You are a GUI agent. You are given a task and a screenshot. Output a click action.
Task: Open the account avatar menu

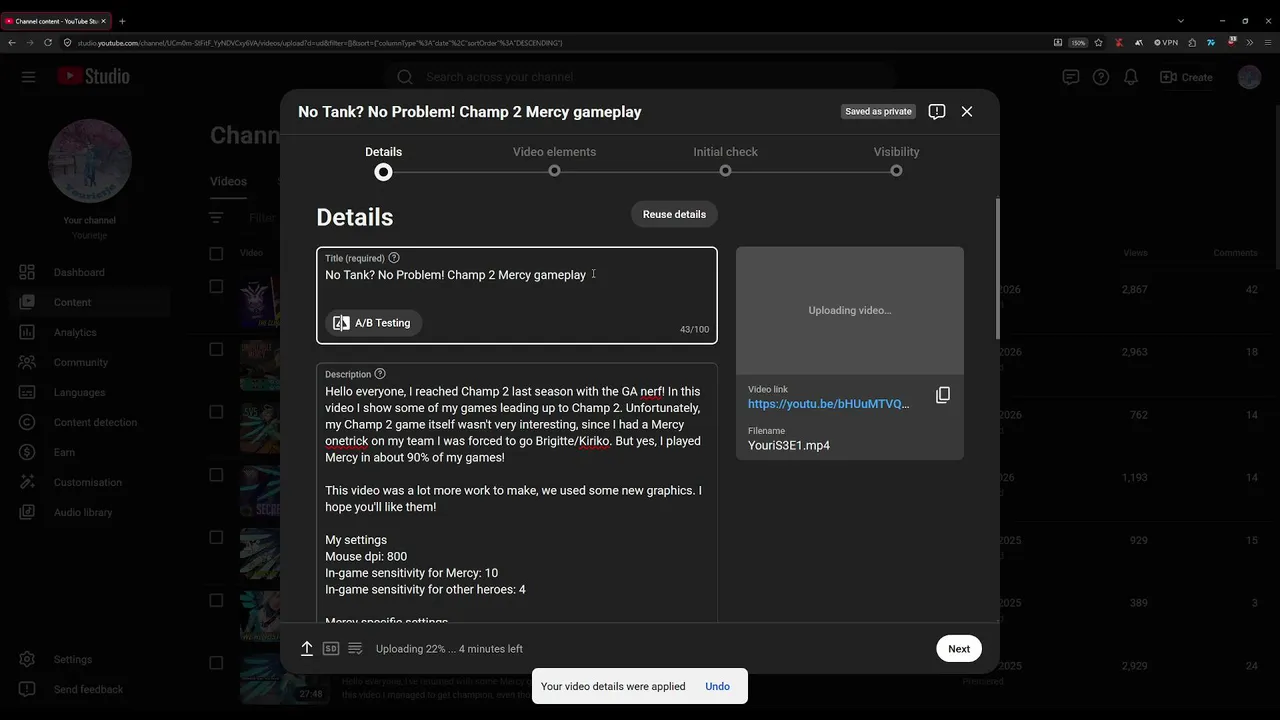[1249, 77]
